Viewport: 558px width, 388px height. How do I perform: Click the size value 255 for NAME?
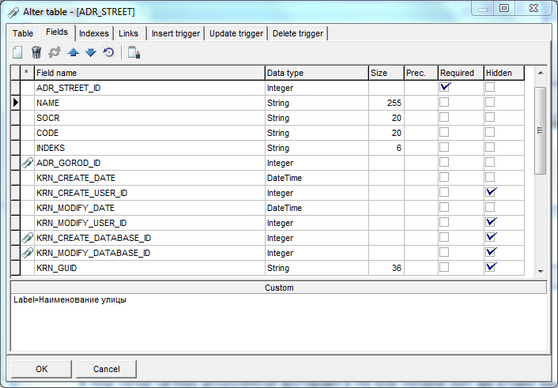[x=394, y=103]
